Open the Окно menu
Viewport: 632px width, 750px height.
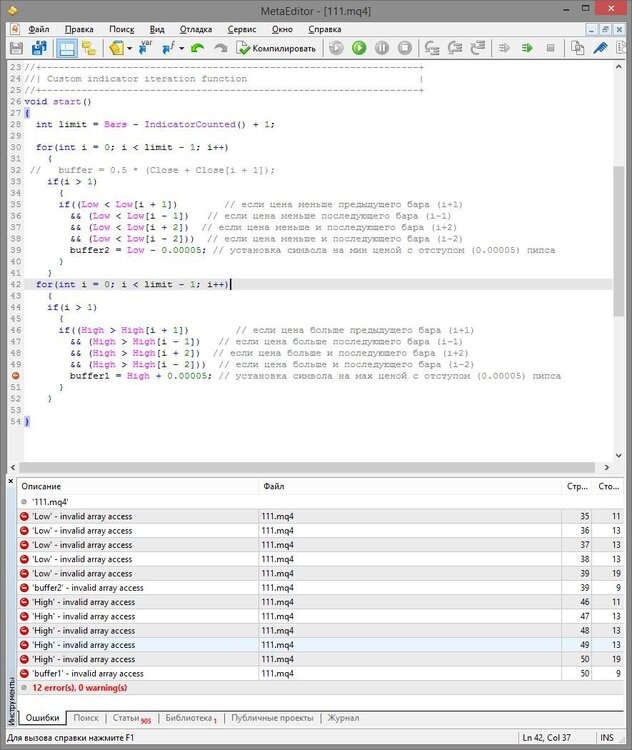pos(282,29)
